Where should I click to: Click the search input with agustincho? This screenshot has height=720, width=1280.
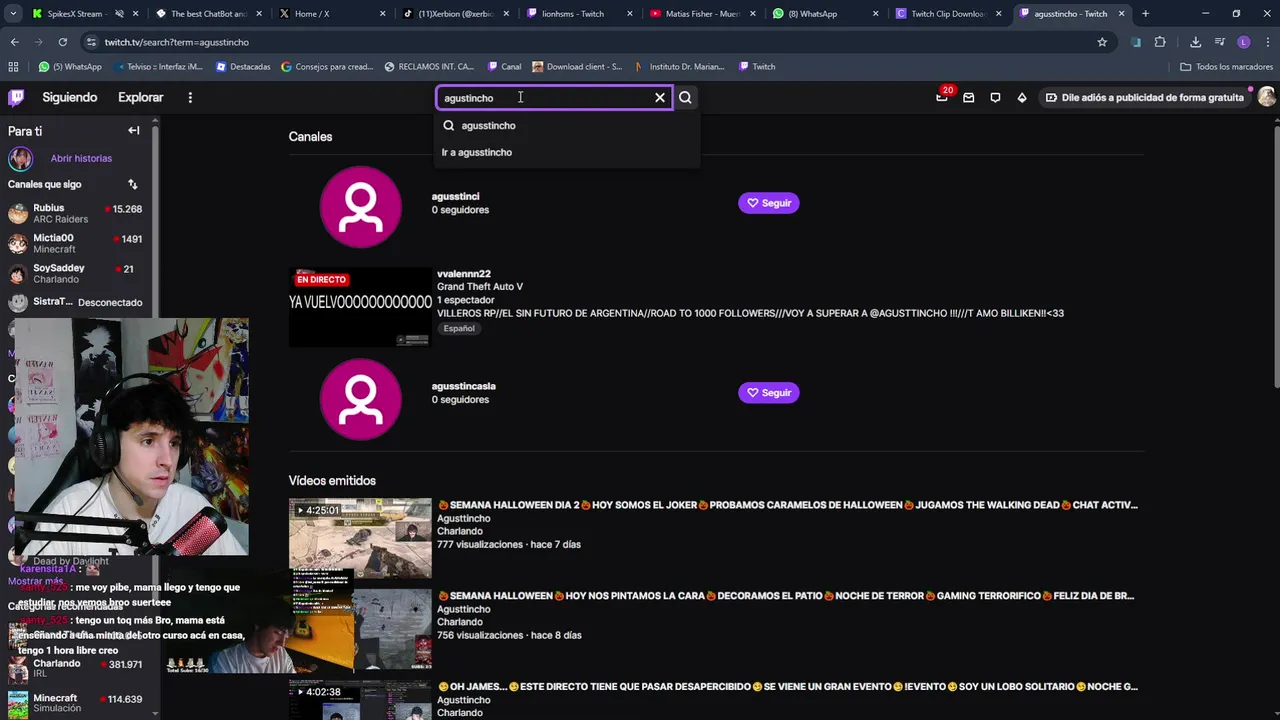point(545,97)
